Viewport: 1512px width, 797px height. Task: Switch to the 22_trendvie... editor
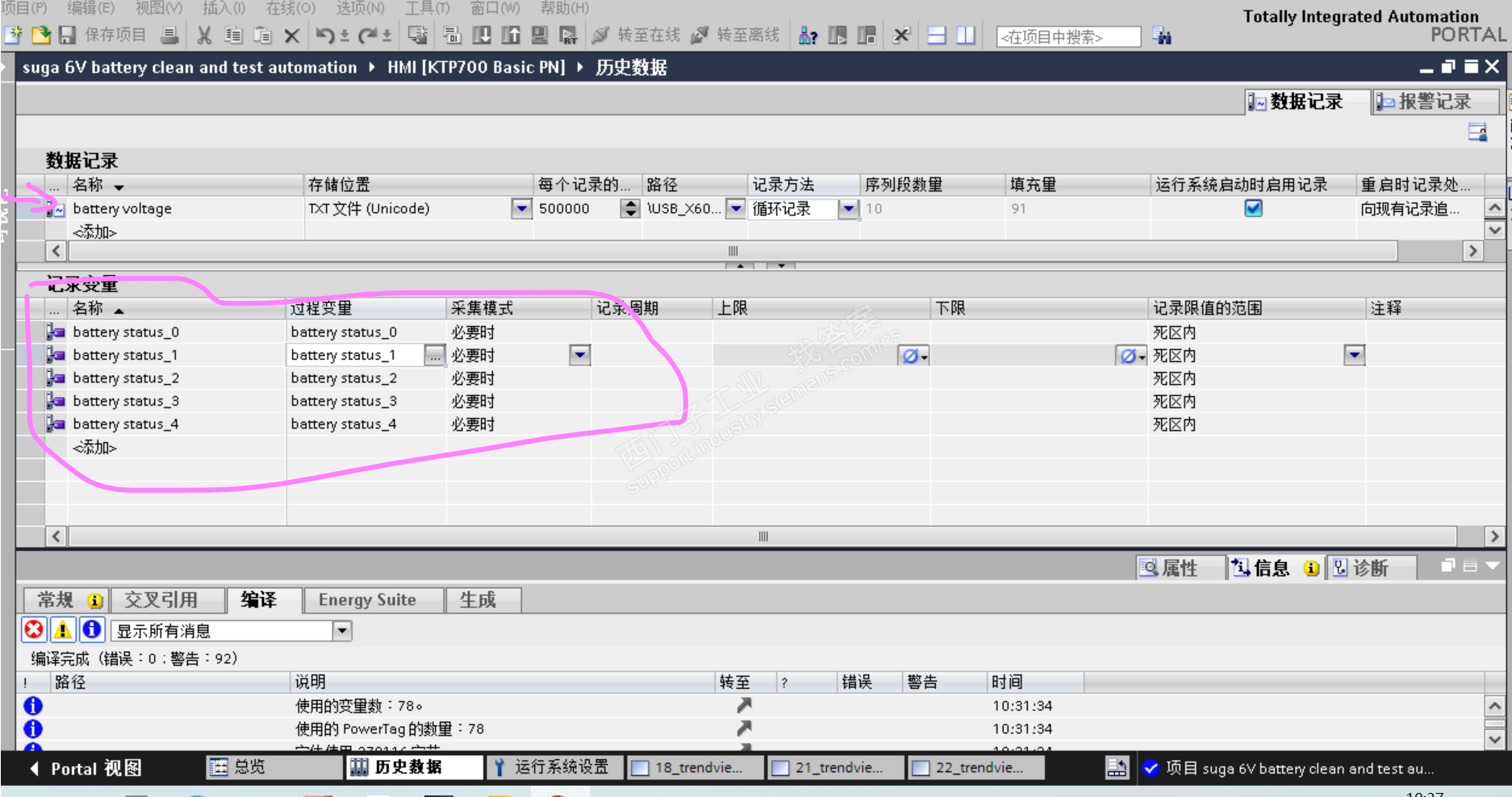(x=976, y=767)
